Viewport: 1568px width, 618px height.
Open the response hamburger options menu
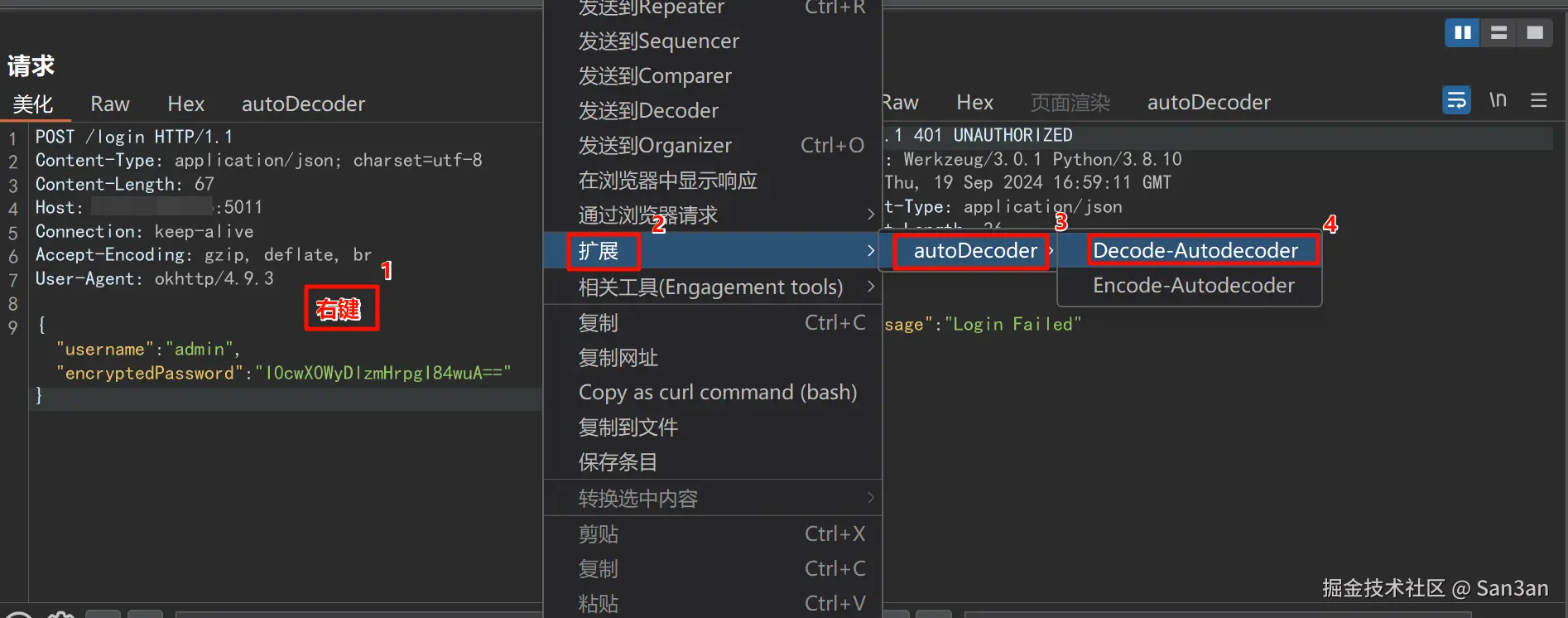pos(1539,100)
